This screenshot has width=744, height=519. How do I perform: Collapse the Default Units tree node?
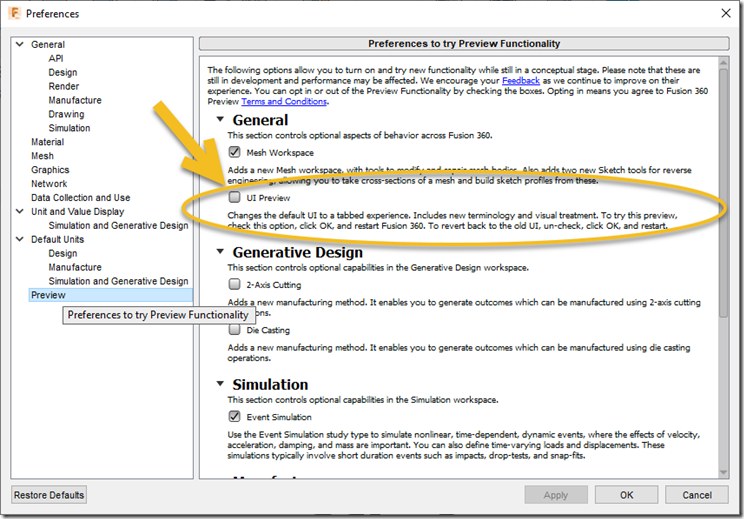click(20, 239)
